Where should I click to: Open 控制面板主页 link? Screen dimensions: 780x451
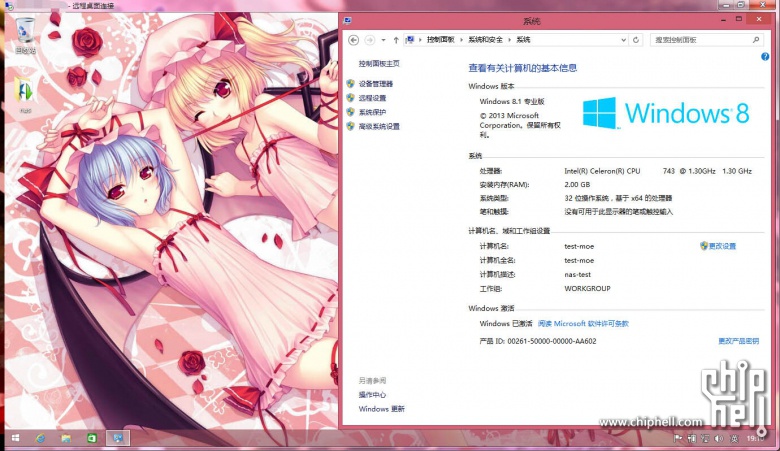pyautogui.click(x=379, y=64)
